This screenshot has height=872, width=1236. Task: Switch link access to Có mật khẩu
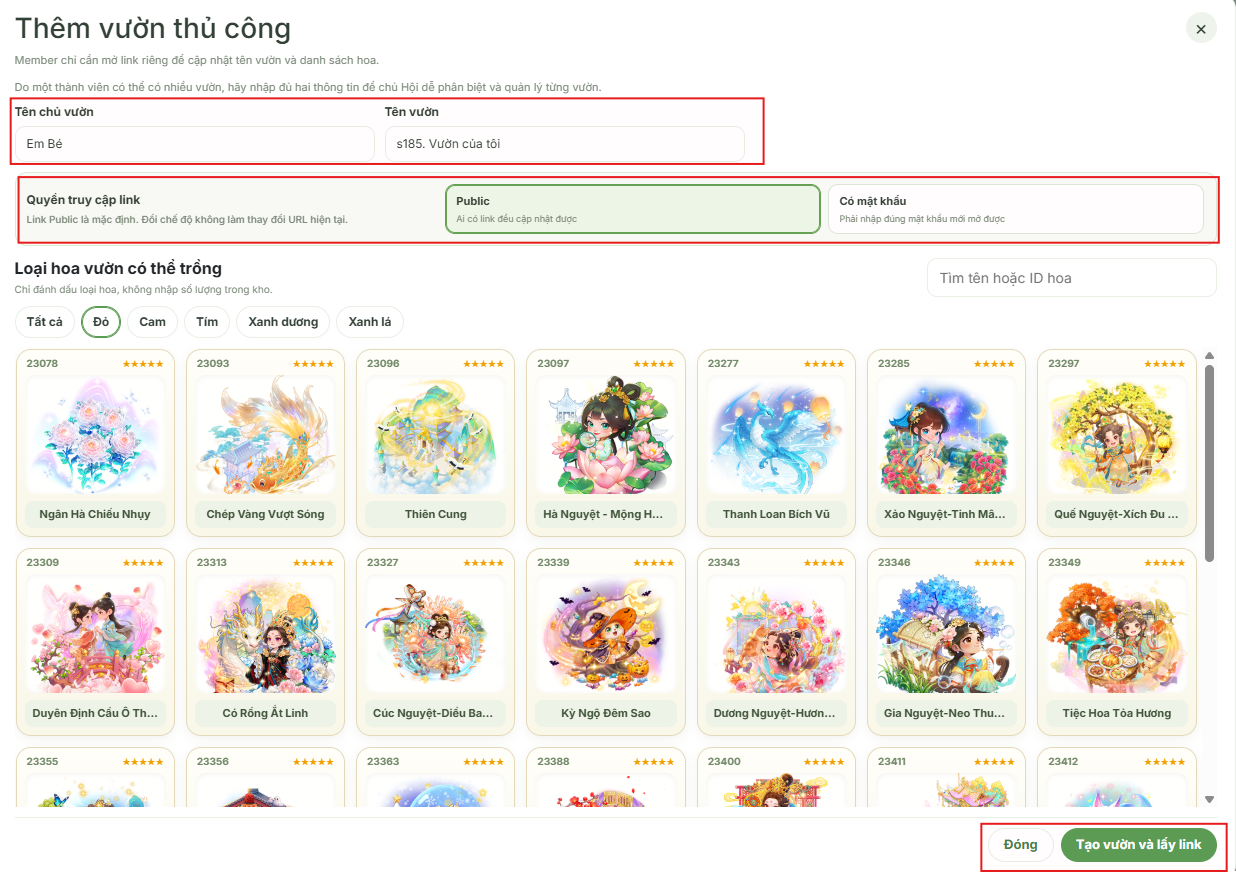point(1016,209)
